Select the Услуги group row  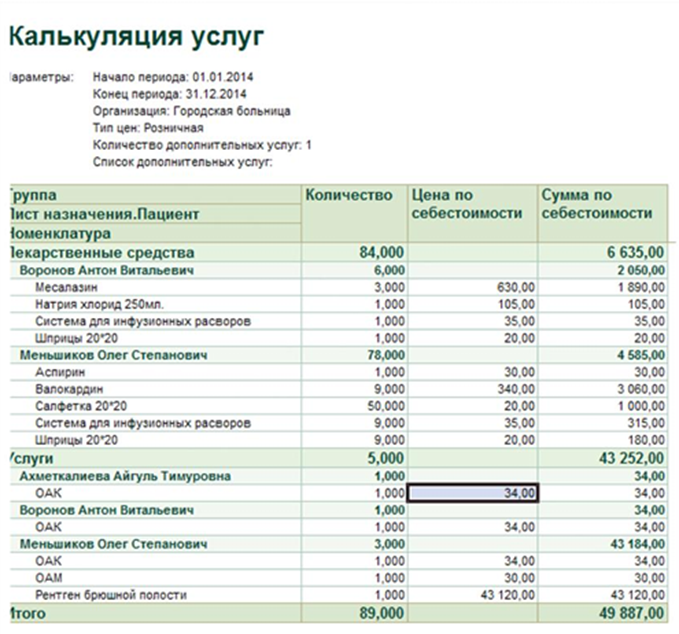point(339,458)
